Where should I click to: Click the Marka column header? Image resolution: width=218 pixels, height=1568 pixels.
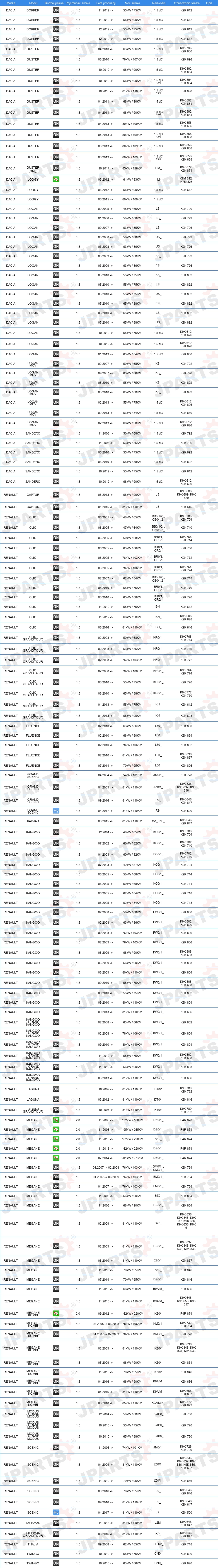(x=11, y=3)
